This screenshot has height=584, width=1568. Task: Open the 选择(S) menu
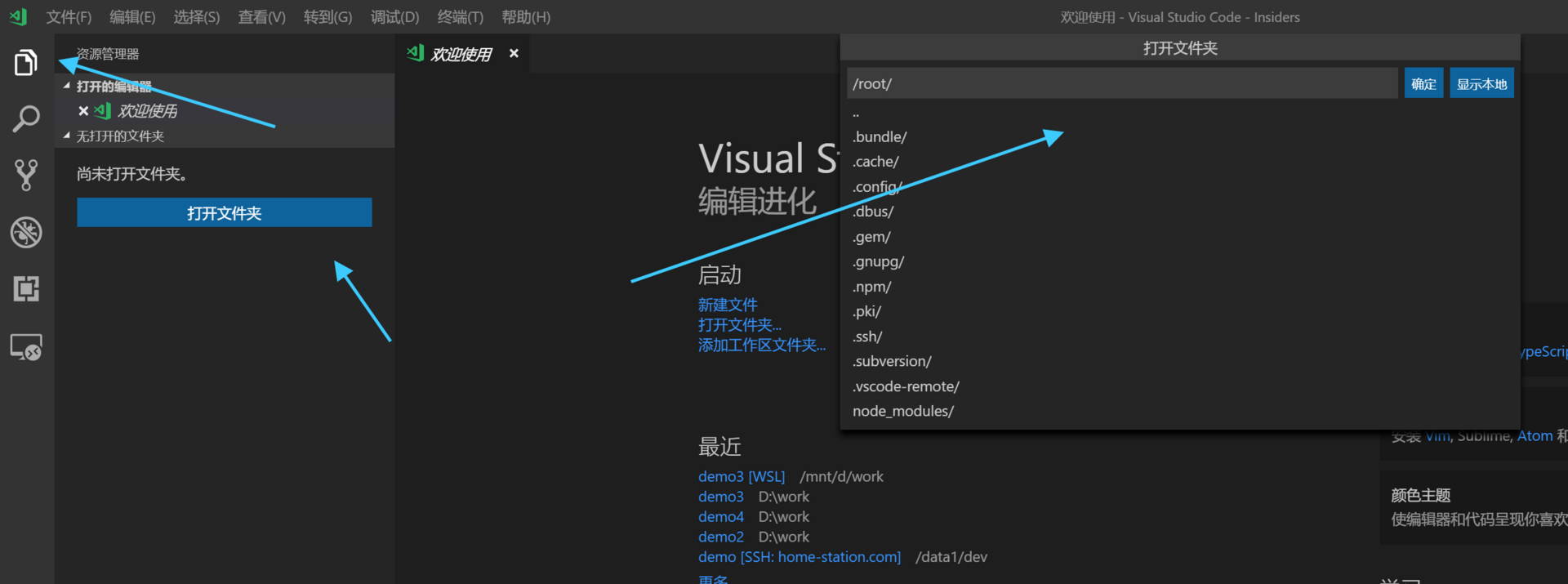coord(197,17)
